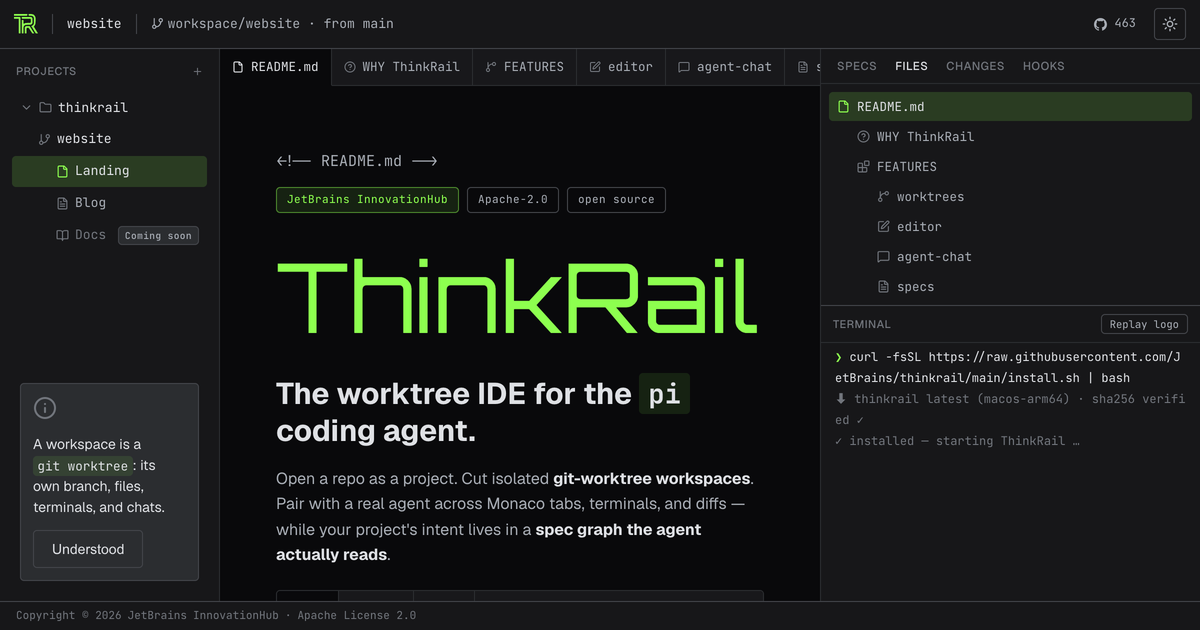The image size is (1200, 630).
Task: Click the README.md comment line above the badges
Action: 357,161
